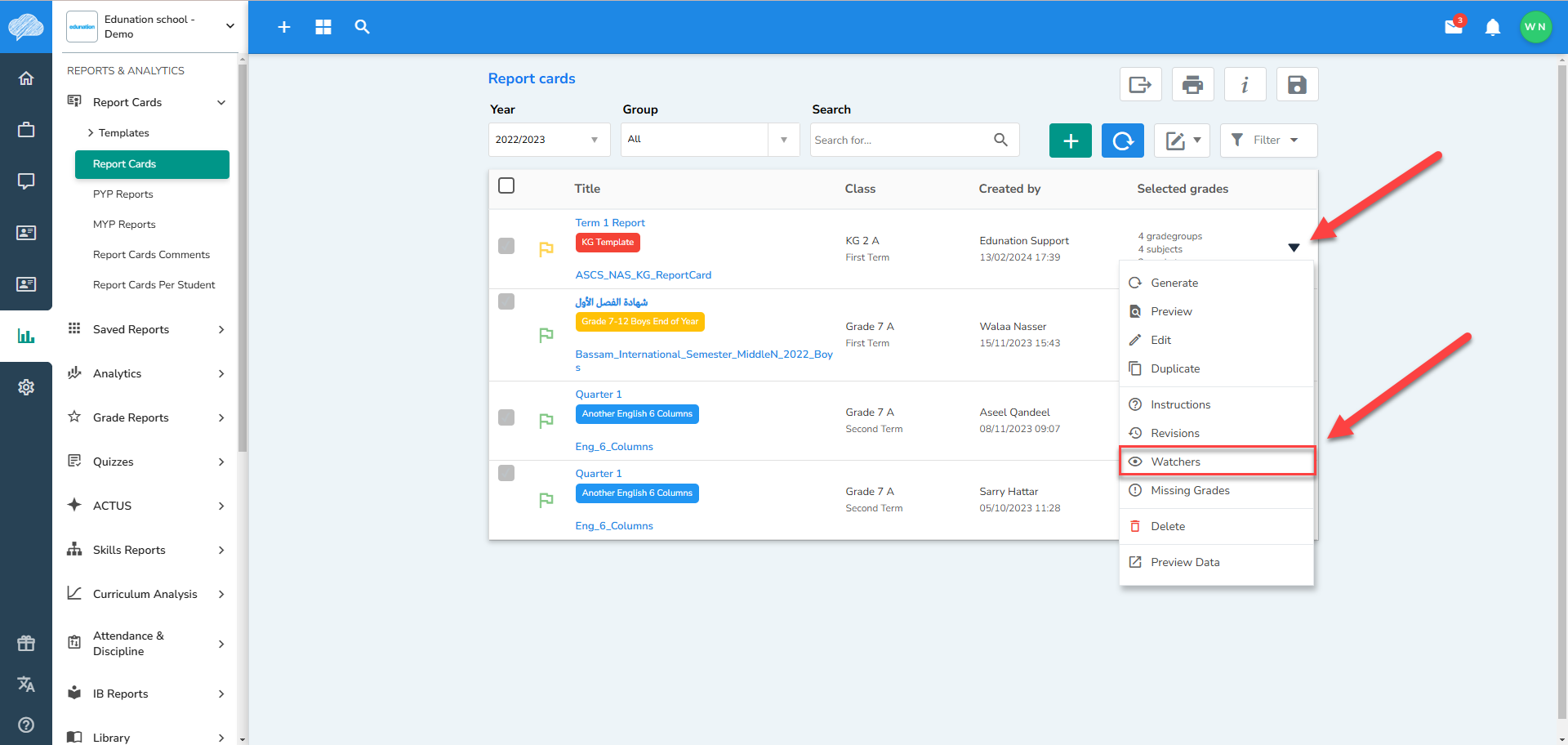Open the gift icon in left rail
Image resolution: width=1568 pixels, height=745 pixels.
(x=26, y=643)
